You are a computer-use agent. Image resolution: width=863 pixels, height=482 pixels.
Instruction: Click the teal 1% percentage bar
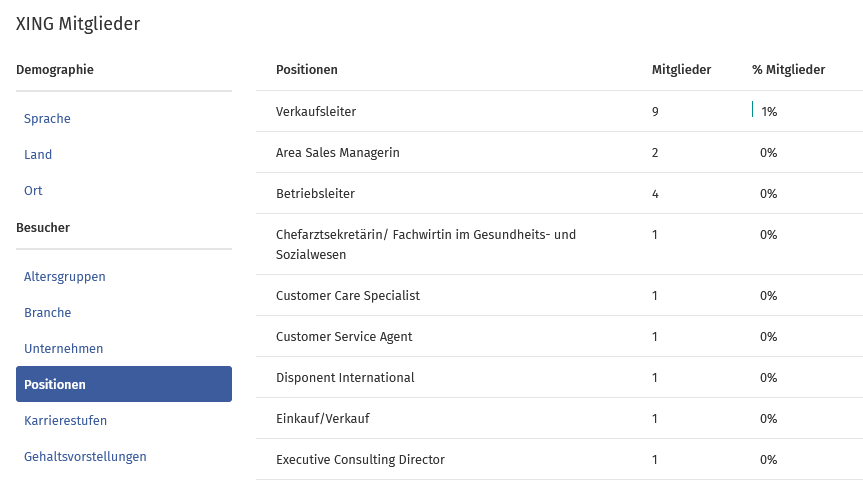point(752,109)
